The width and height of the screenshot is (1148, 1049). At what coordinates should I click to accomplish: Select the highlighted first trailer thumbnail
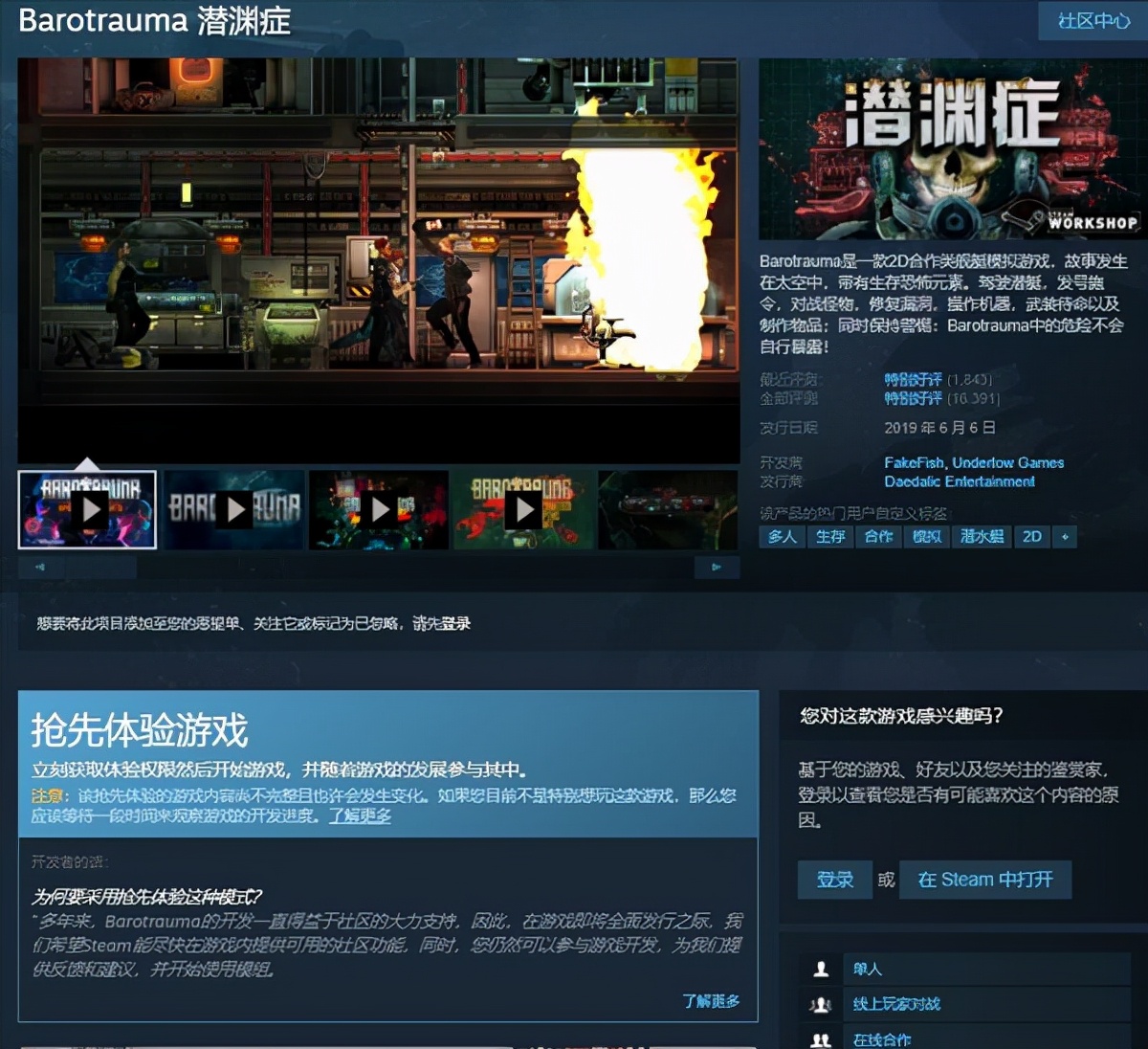87,509
